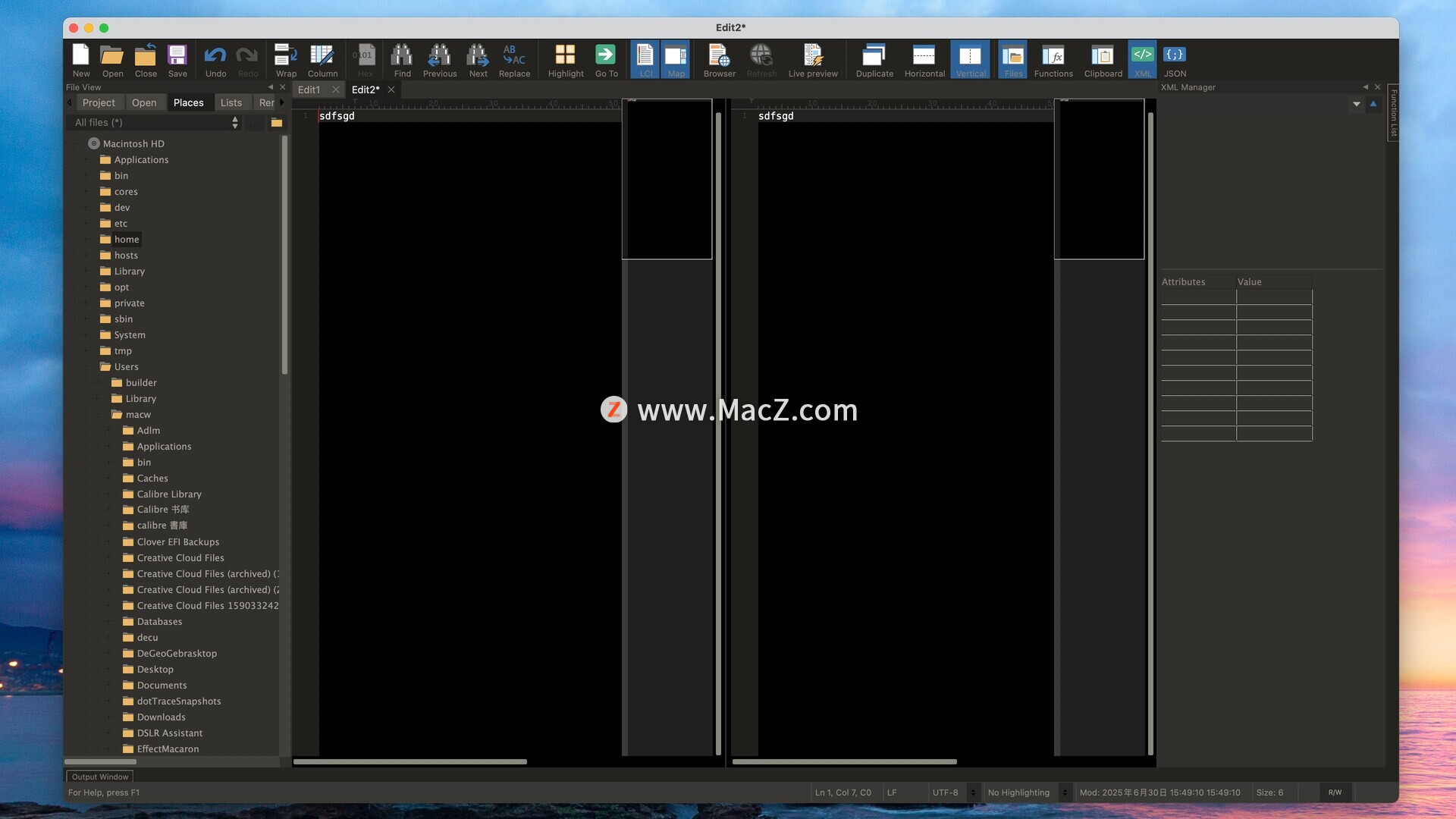Close the XML Manager panel
1456x819 pixels.
(x=1378, y=87)
